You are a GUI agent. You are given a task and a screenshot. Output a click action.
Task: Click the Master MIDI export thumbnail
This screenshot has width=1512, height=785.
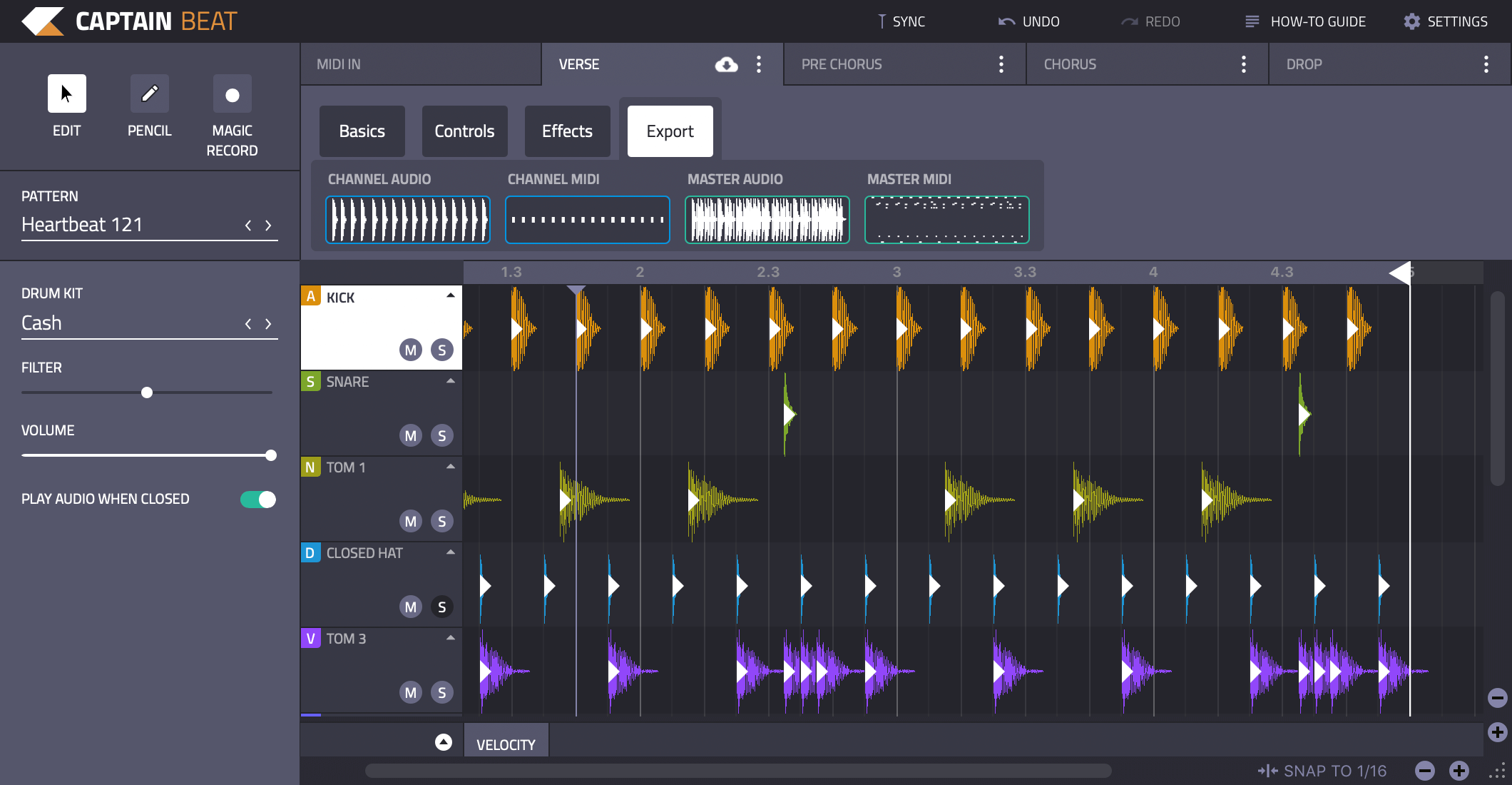(x=947, y=220)
